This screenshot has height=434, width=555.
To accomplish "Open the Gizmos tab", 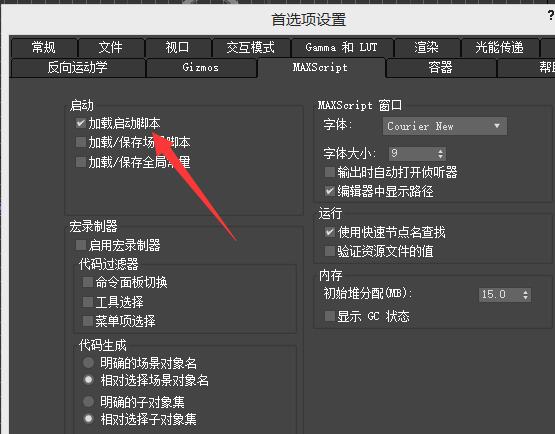I will (x=201, y=68).
